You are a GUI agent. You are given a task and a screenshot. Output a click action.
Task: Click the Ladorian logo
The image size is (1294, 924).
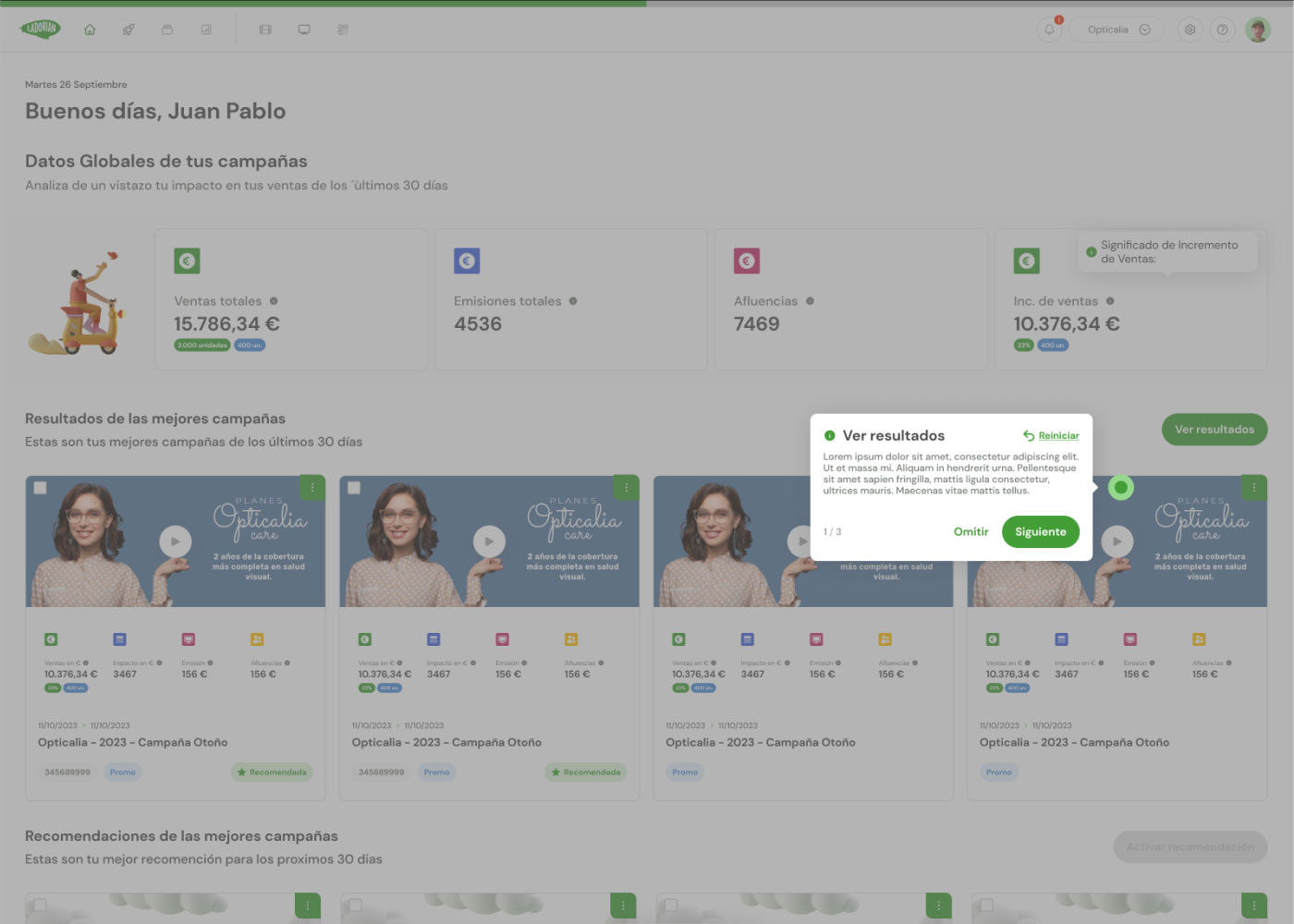pos(41,29)
